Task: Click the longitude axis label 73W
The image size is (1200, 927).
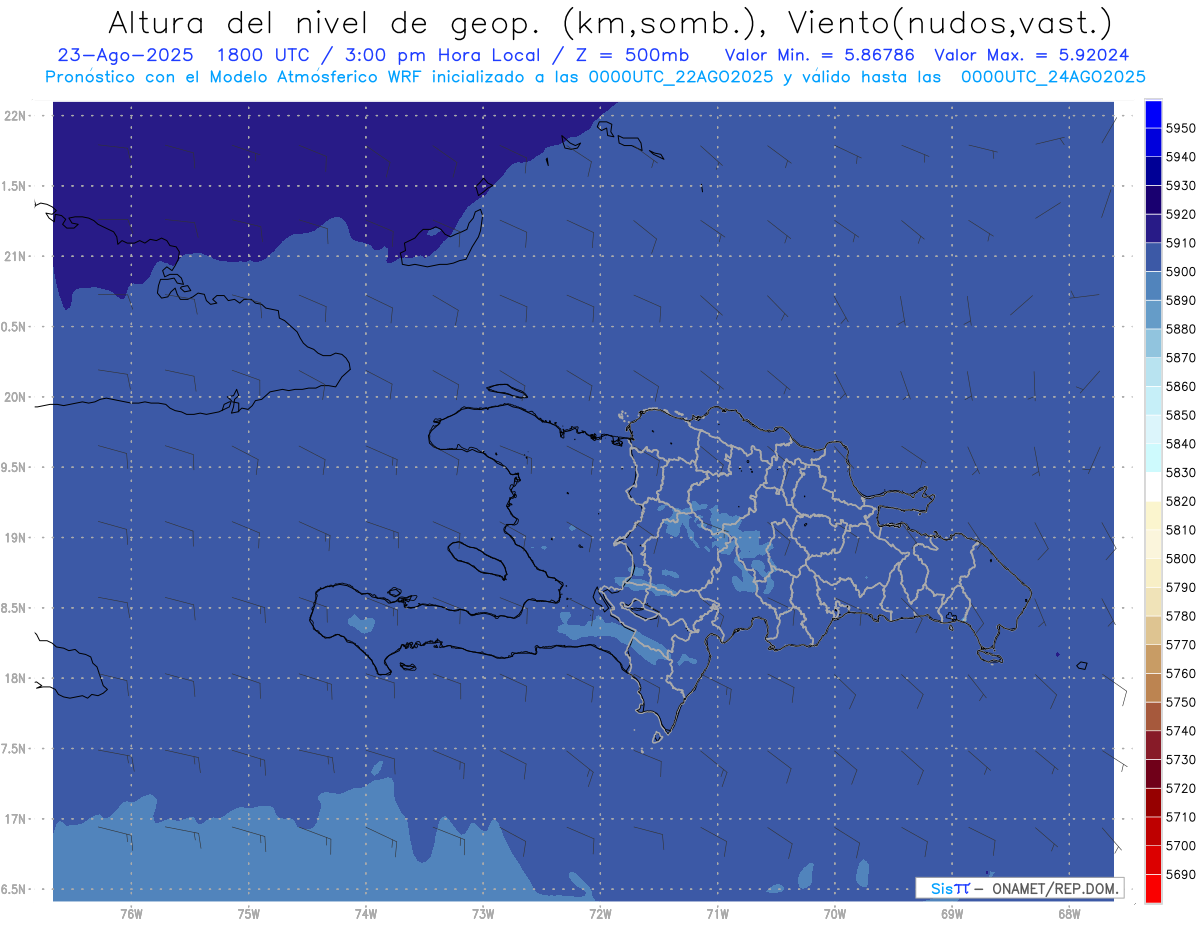Action: [x=483, y=913]
